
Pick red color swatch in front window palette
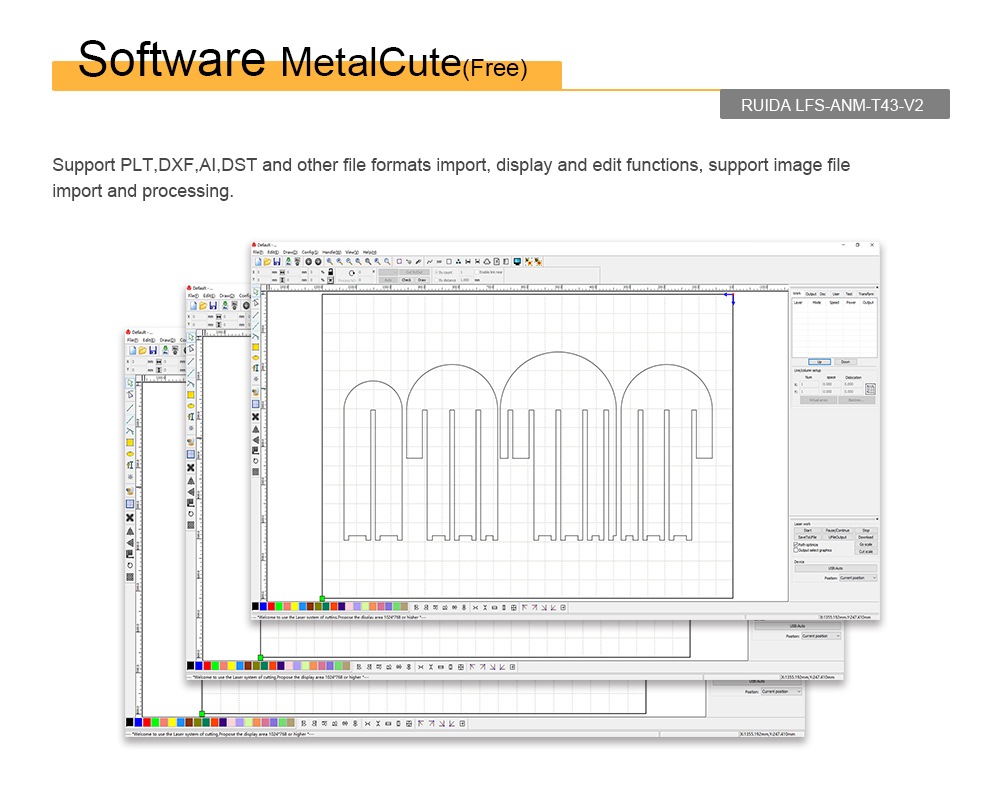(x=271, y=607)
